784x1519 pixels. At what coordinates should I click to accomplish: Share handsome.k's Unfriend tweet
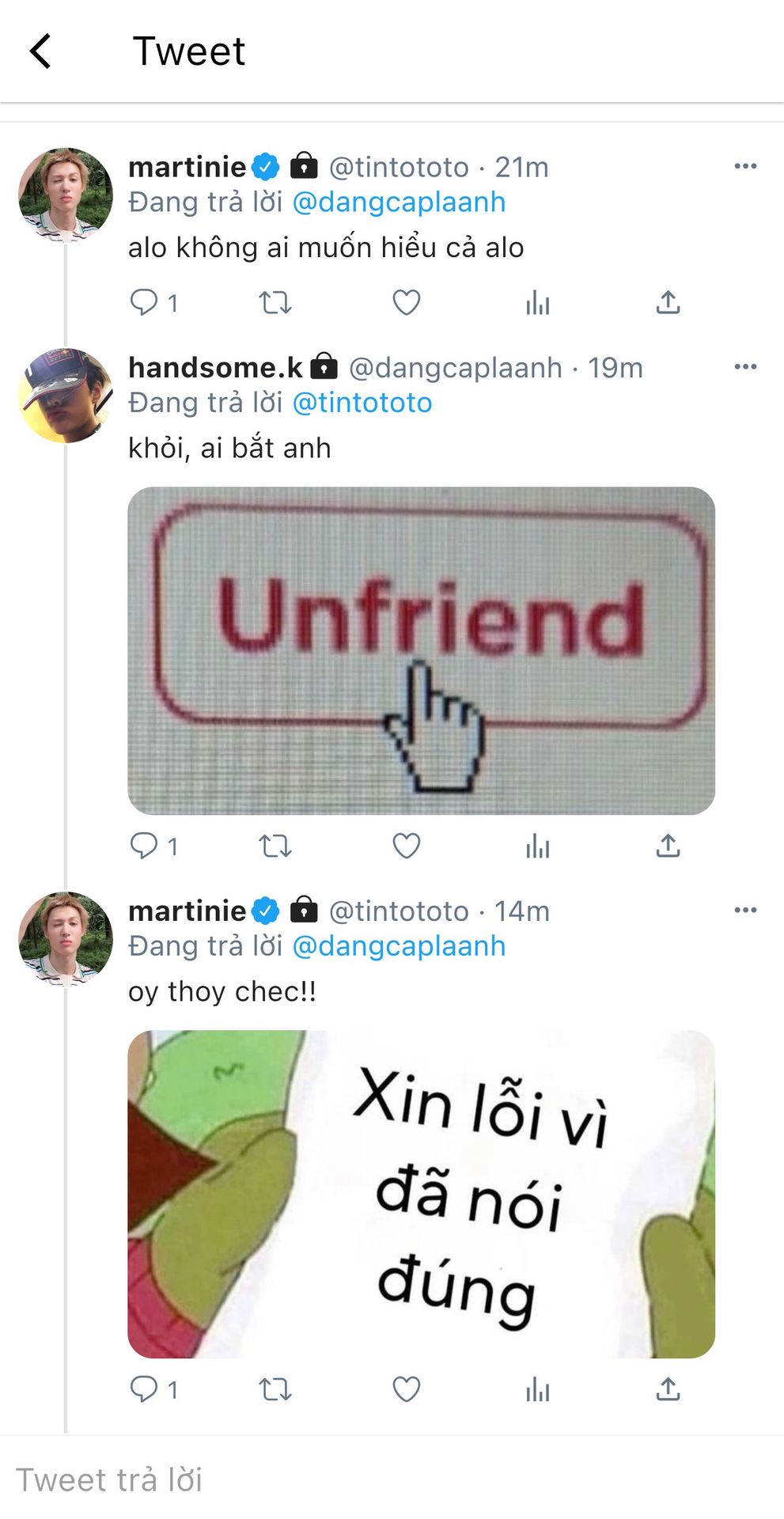pos(668,846)
